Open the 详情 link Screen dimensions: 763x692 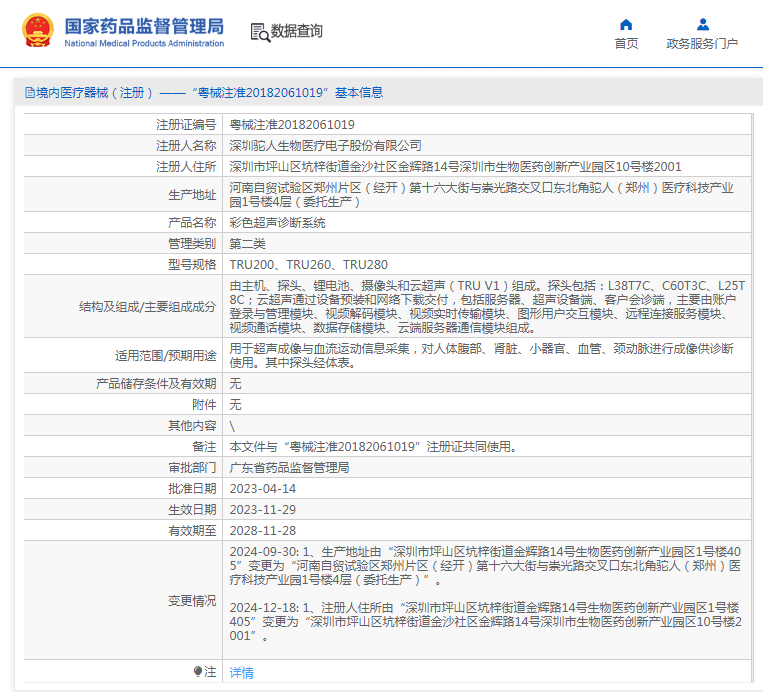(241, 673)
